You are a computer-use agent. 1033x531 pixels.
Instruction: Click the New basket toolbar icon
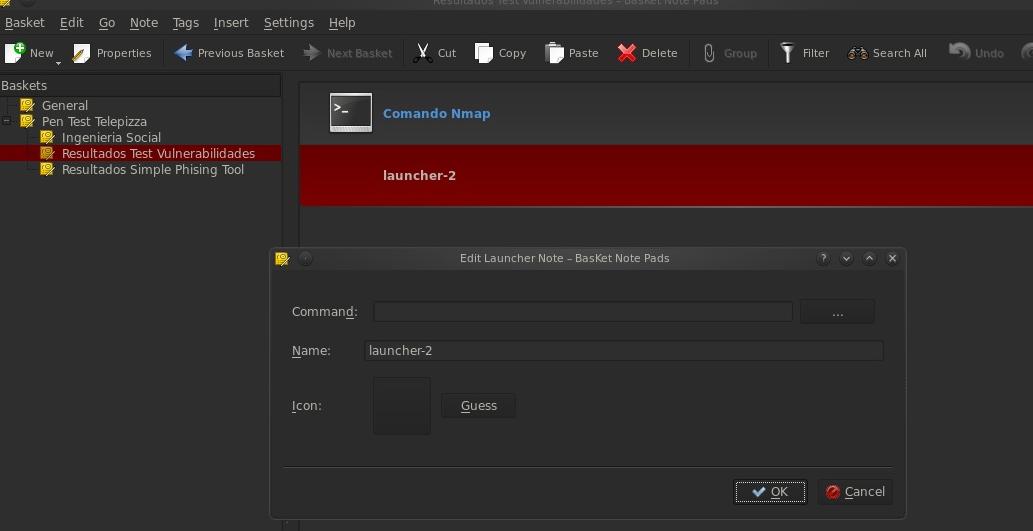pyautogui.click(x=16, y=53)
